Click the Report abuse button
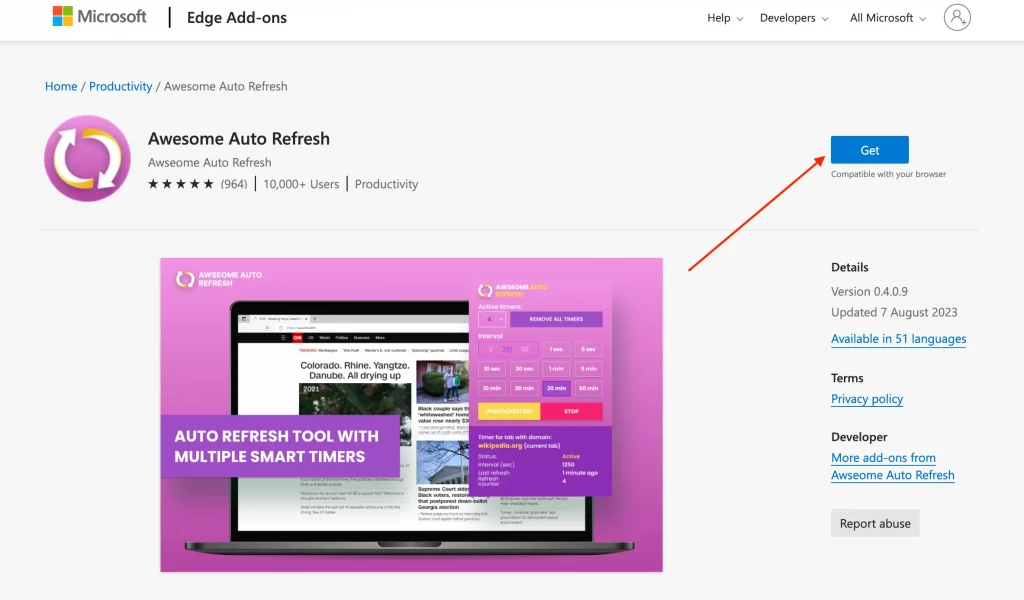 pos(875,523)
